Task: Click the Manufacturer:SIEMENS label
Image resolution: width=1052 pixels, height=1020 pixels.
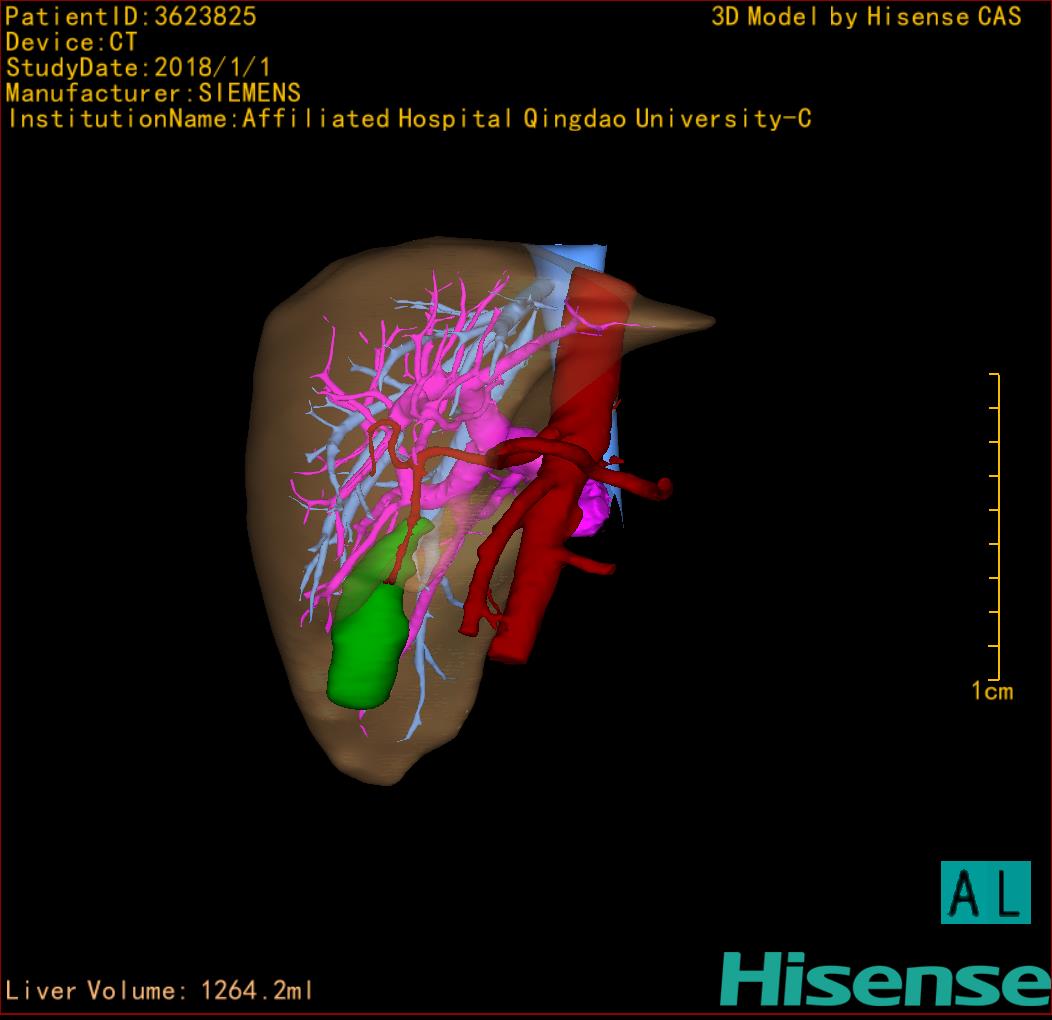Action: [x=153, y=94]
